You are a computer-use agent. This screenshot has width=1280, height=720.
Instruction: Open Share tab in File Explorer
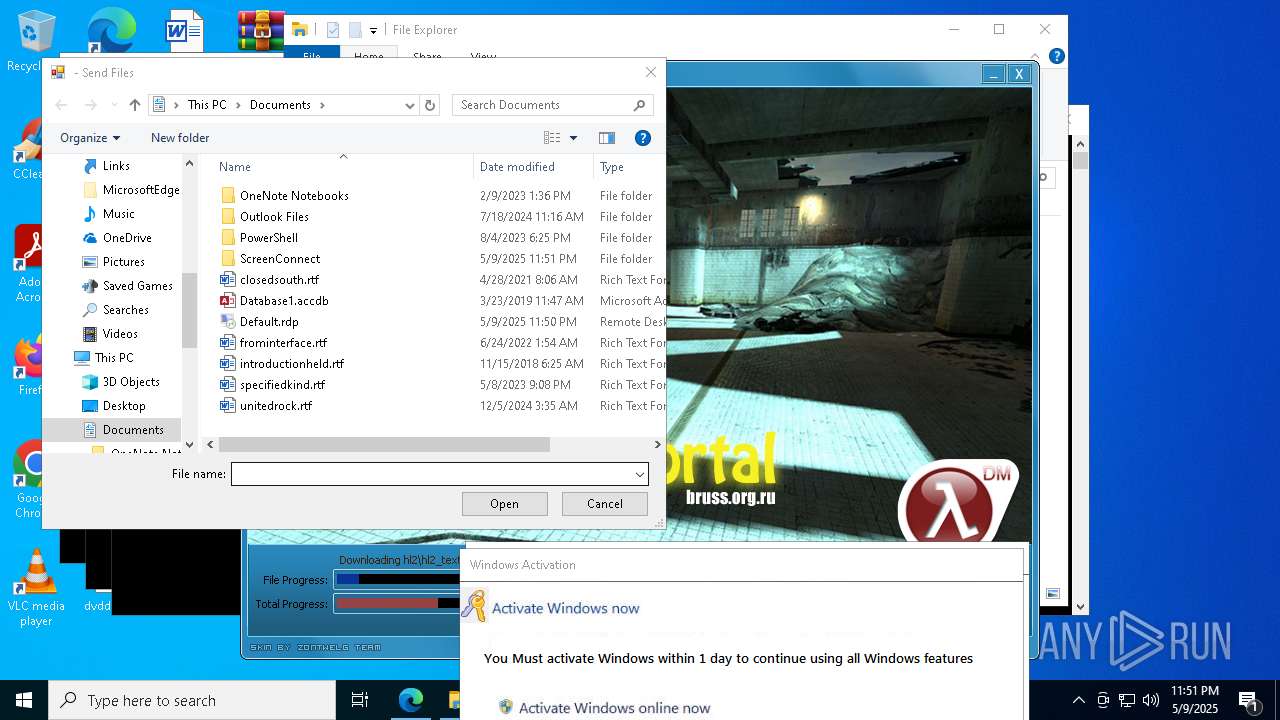click(427, 57)
